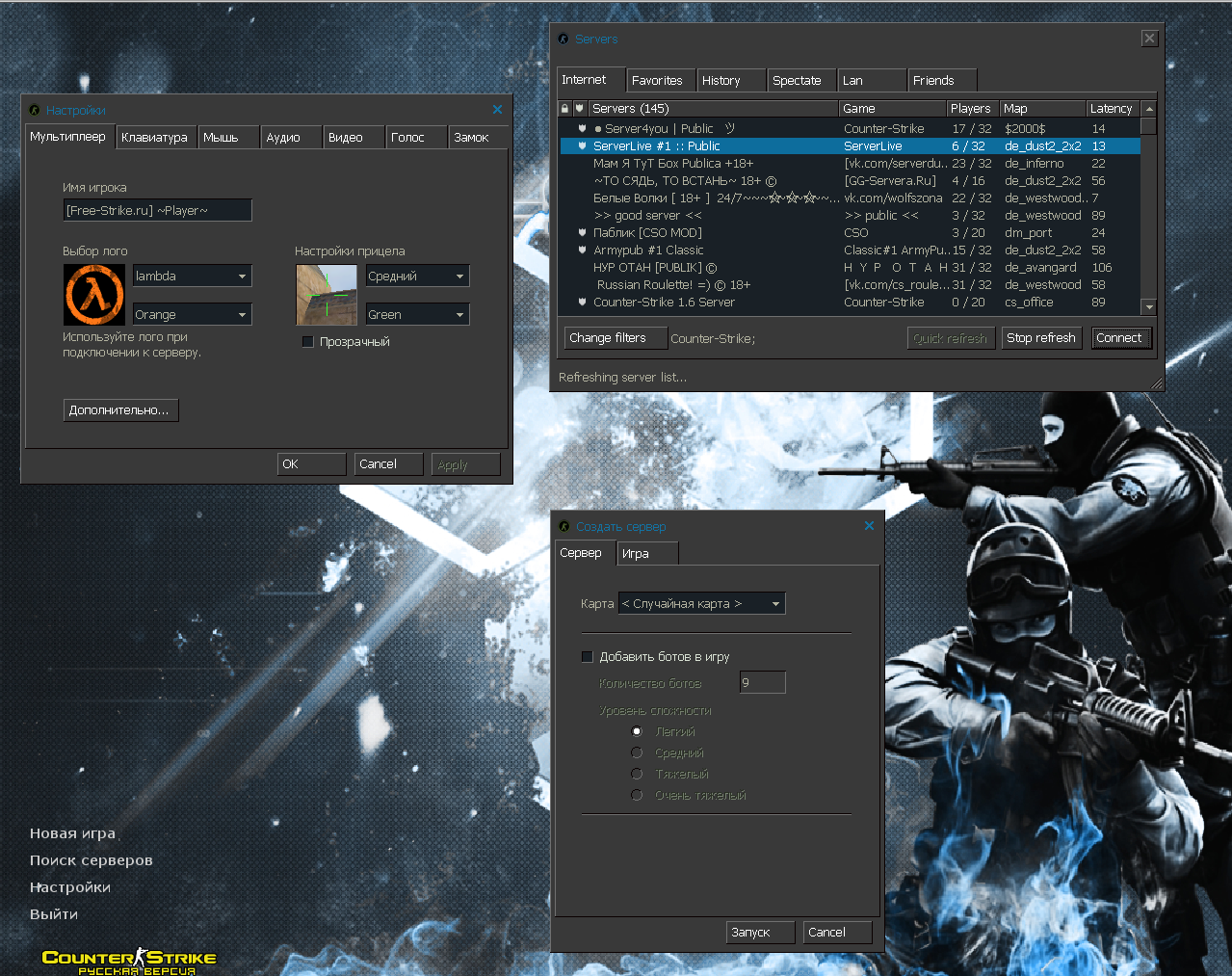
Task: Switch to the Голос tab
Action: (416, 137)
